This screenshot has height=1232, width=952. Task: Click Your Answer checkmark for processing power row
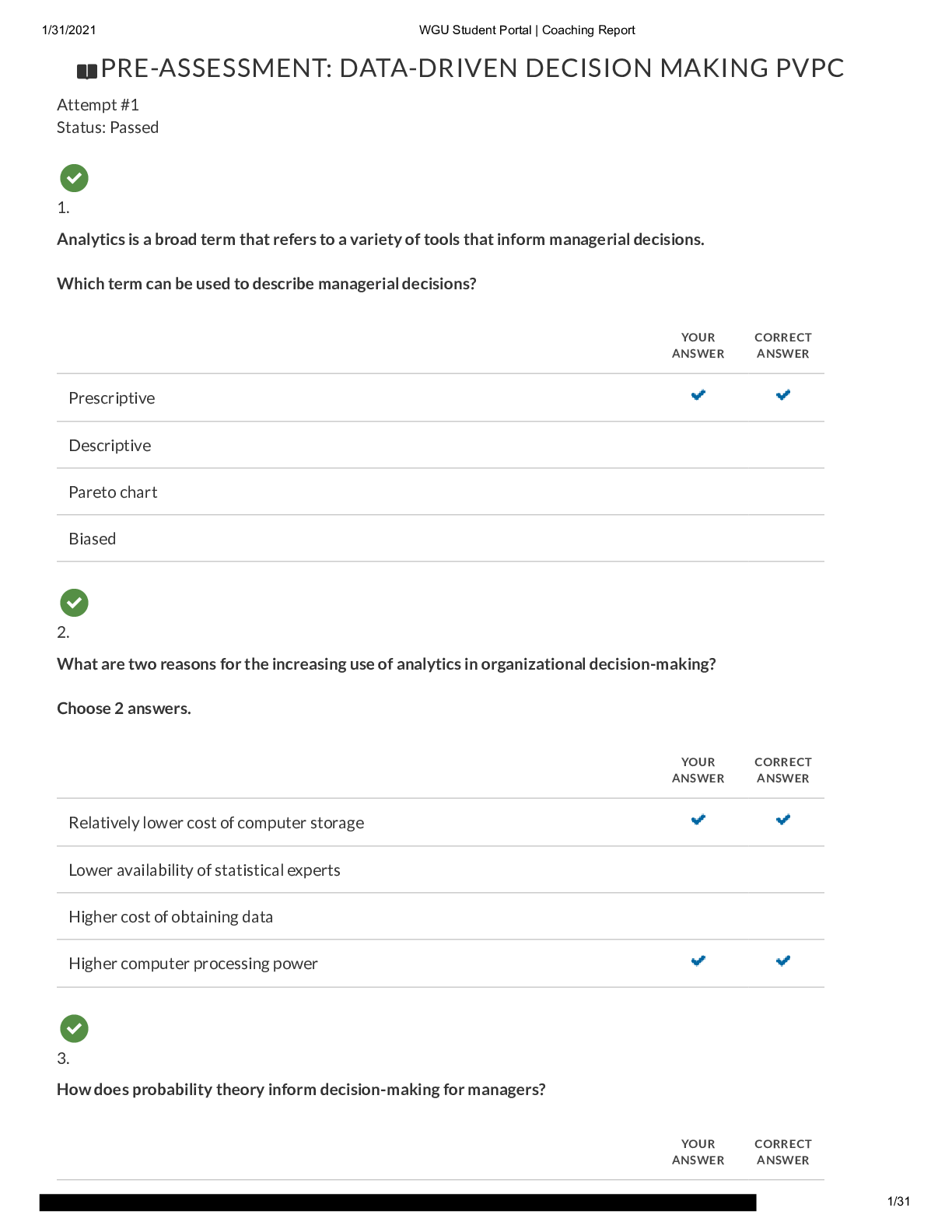698,961
